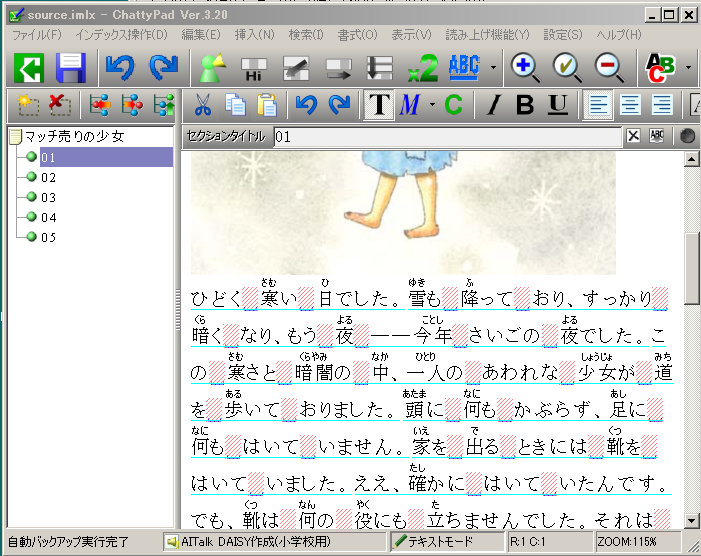Select section 01 in tree
Image resolution: width=701 pixels, height=556 pixels.
click(106, 157)
